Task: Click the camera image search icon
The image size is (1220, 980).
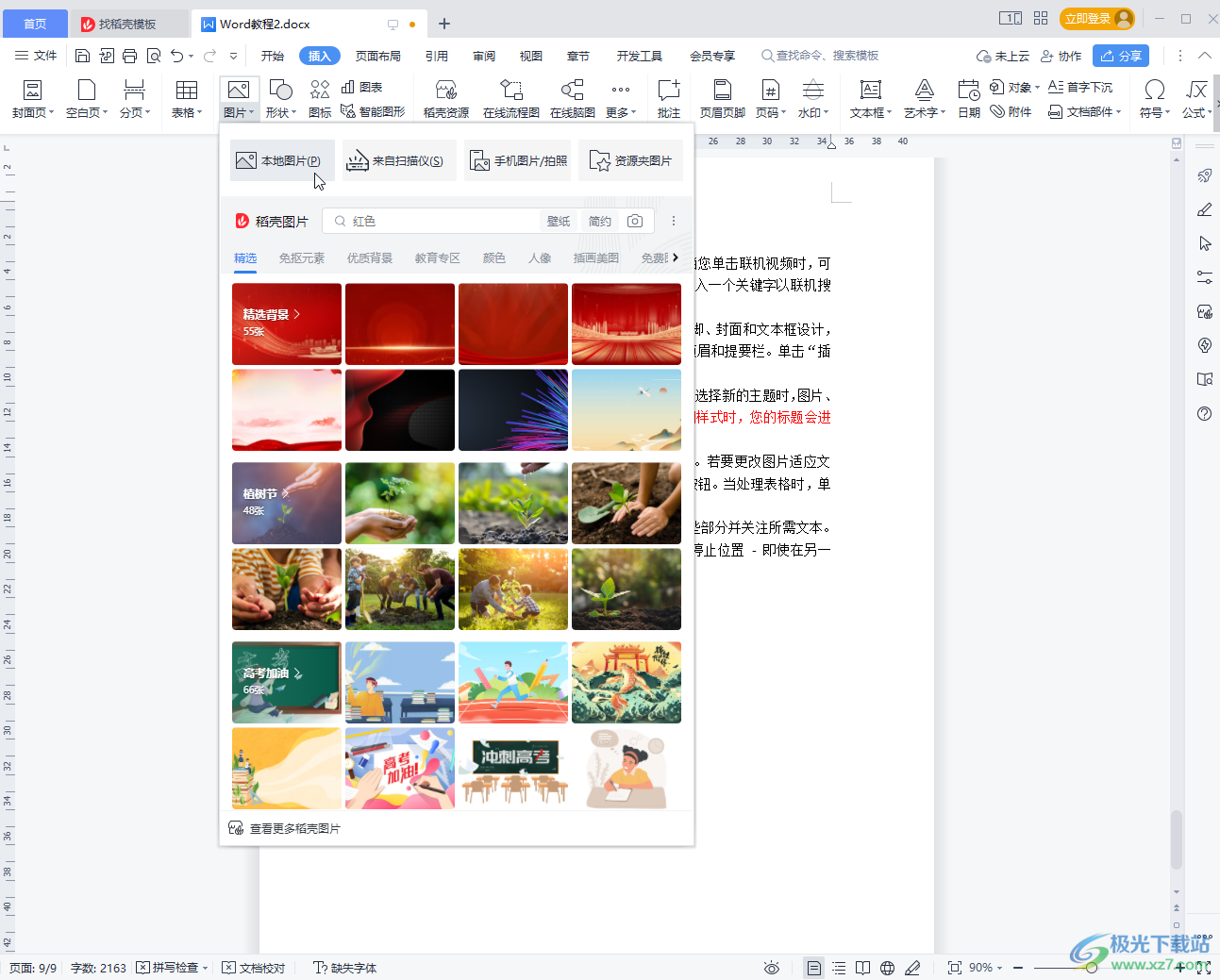Action: tap(635, 221)
